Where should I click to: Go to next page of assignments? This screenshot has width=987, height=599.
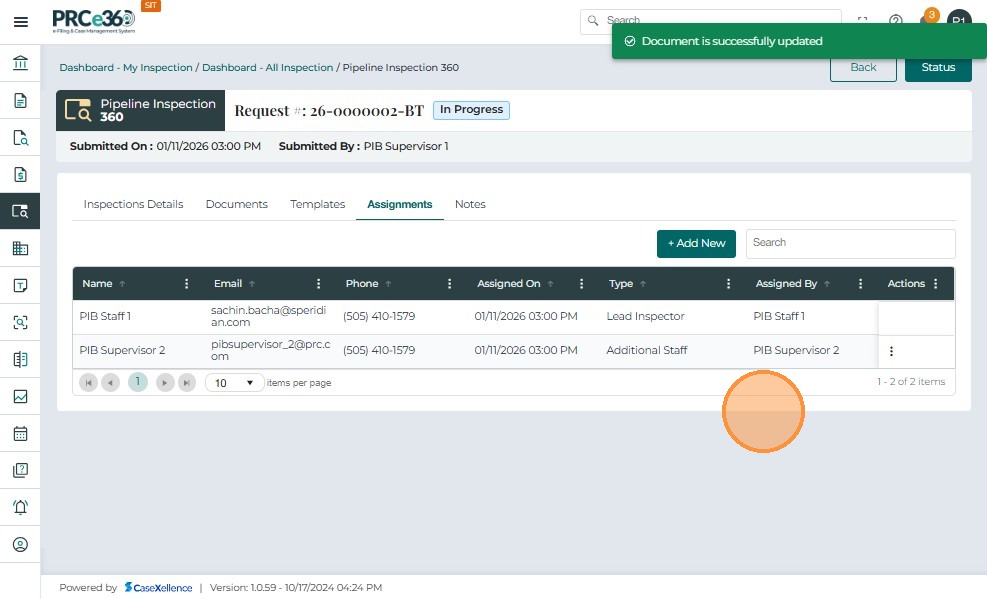point(165,383)
